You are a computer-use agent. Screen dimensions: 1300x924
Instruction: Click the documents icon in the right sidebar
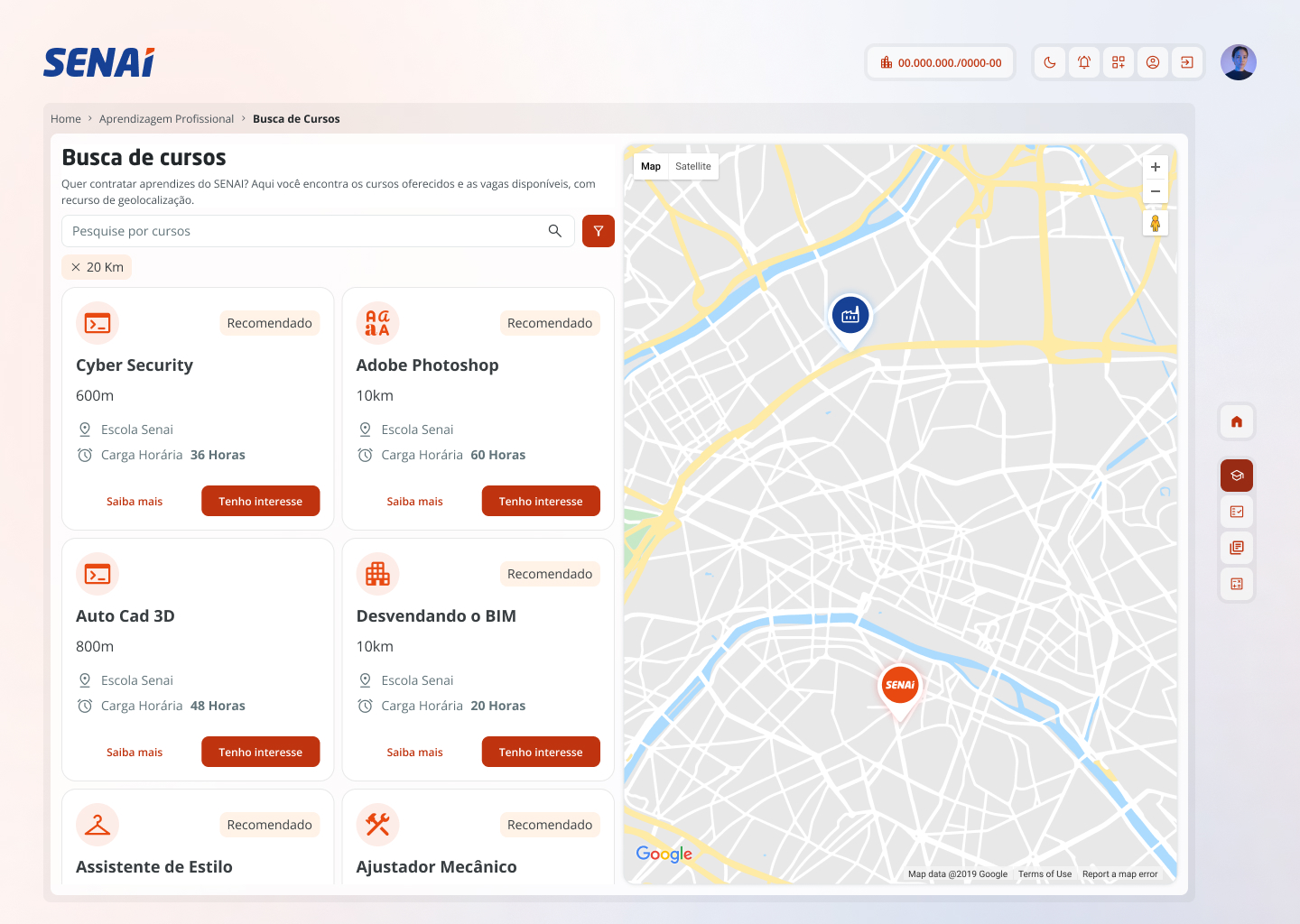(x=1236, y=547)
